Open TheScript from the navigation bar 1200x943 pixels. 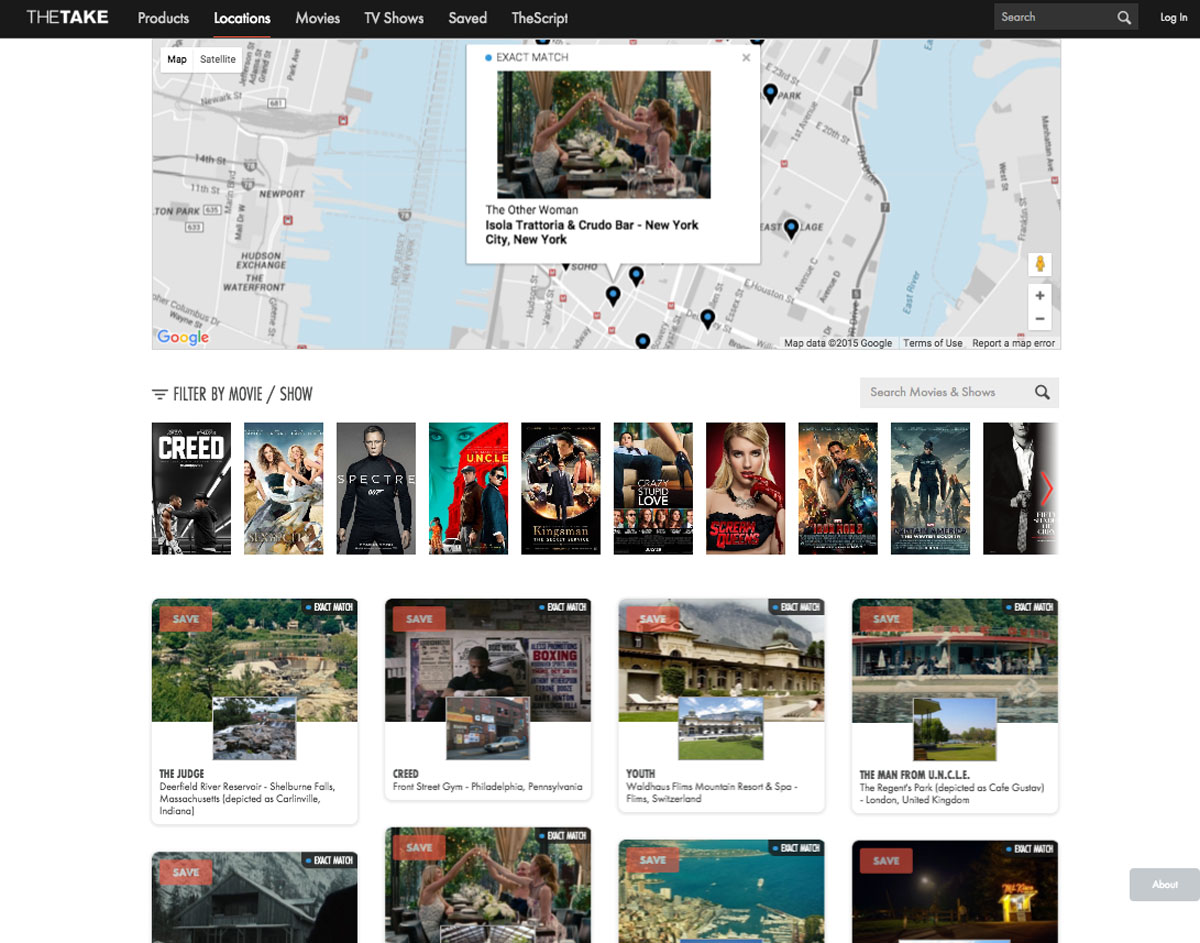540,18
